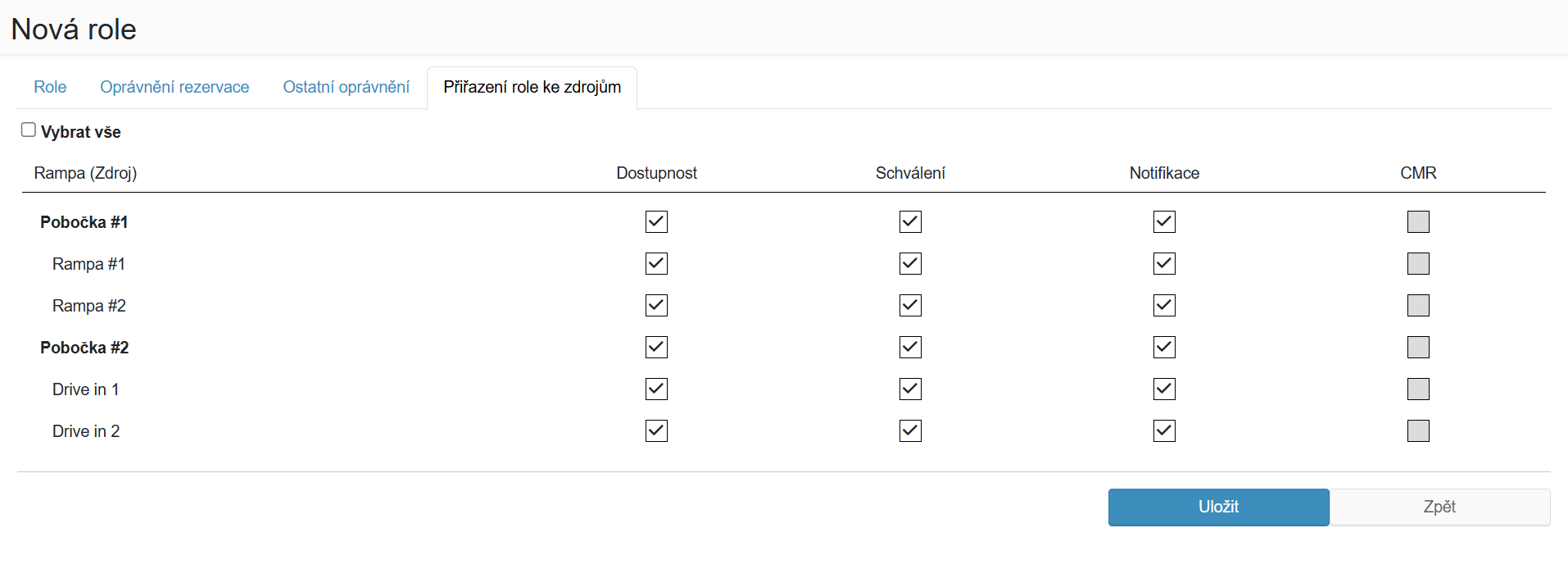This screenshot has height=569, width=1568.
Task: Select Přiřazení role ke zdrojům tab
Action: coord(532,87)
